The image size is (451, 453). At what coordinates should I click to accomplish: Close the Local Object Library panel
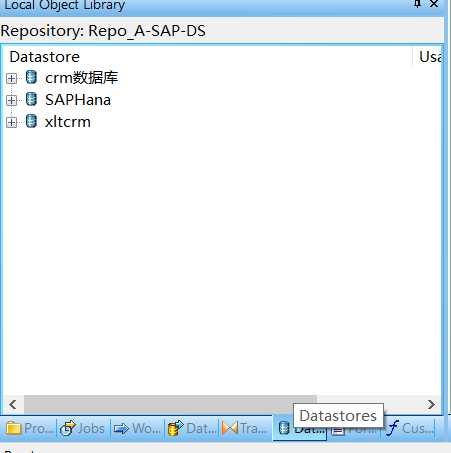434,4
